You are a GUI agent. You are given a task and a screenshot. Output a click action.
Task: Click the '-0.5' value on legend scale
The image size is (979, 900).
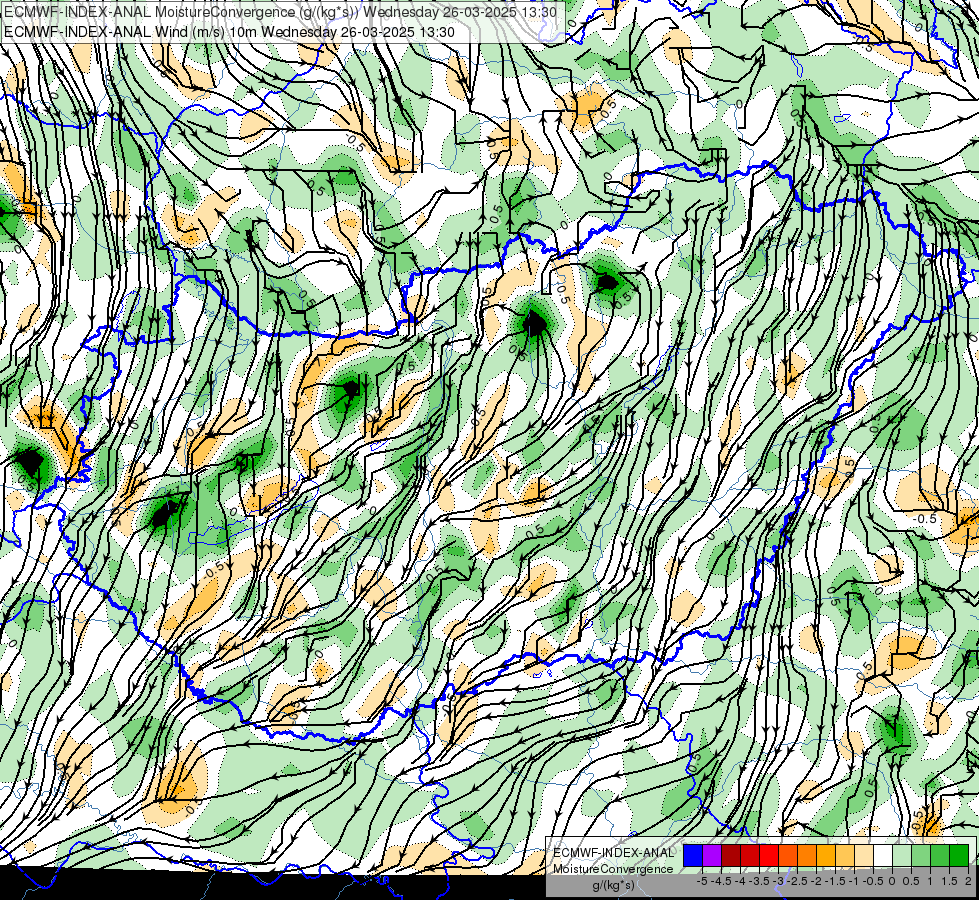[x=874, y=881]
